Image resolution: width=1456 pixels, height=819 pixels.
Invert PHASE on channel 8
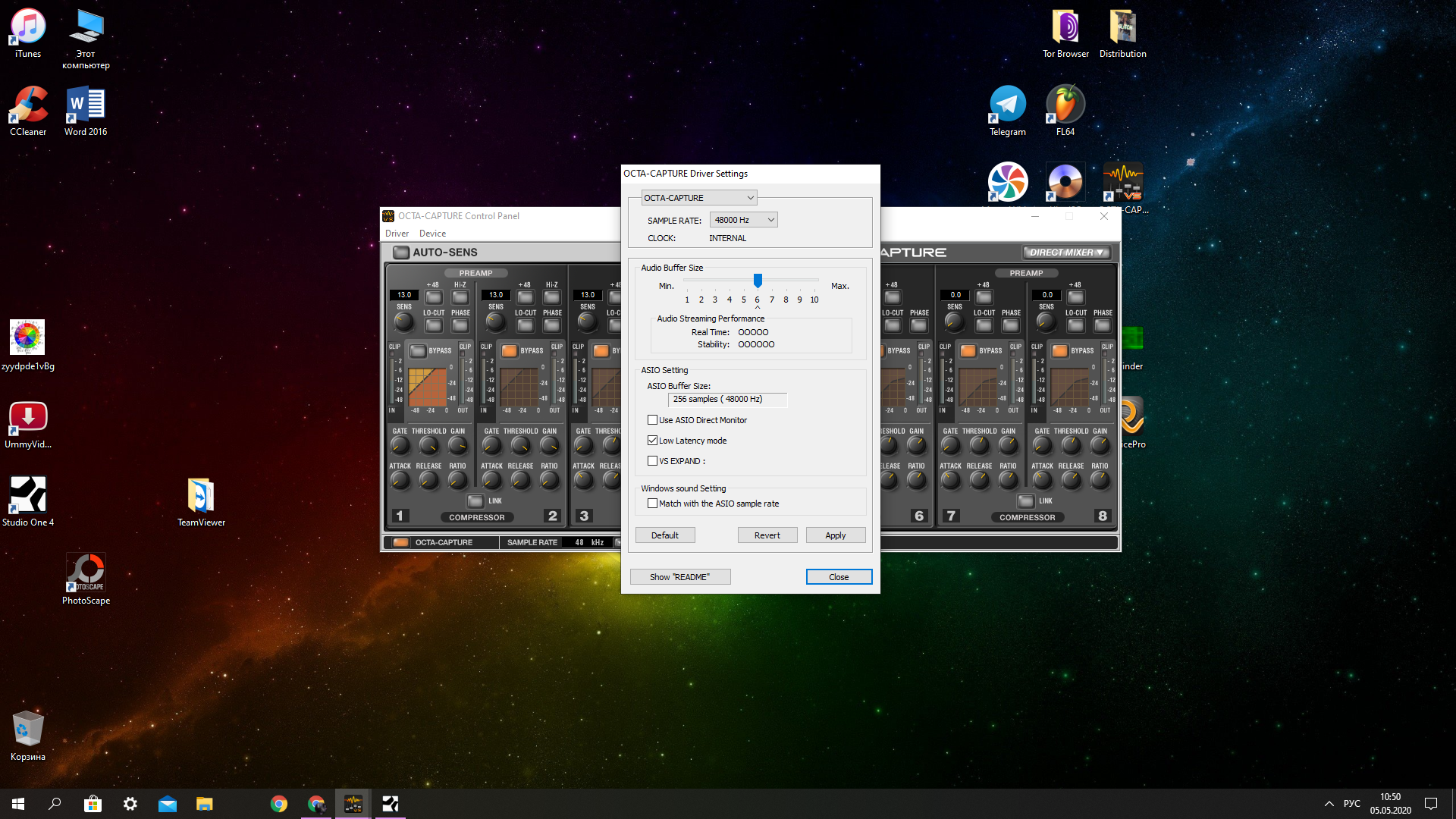tap(1102, 325)
